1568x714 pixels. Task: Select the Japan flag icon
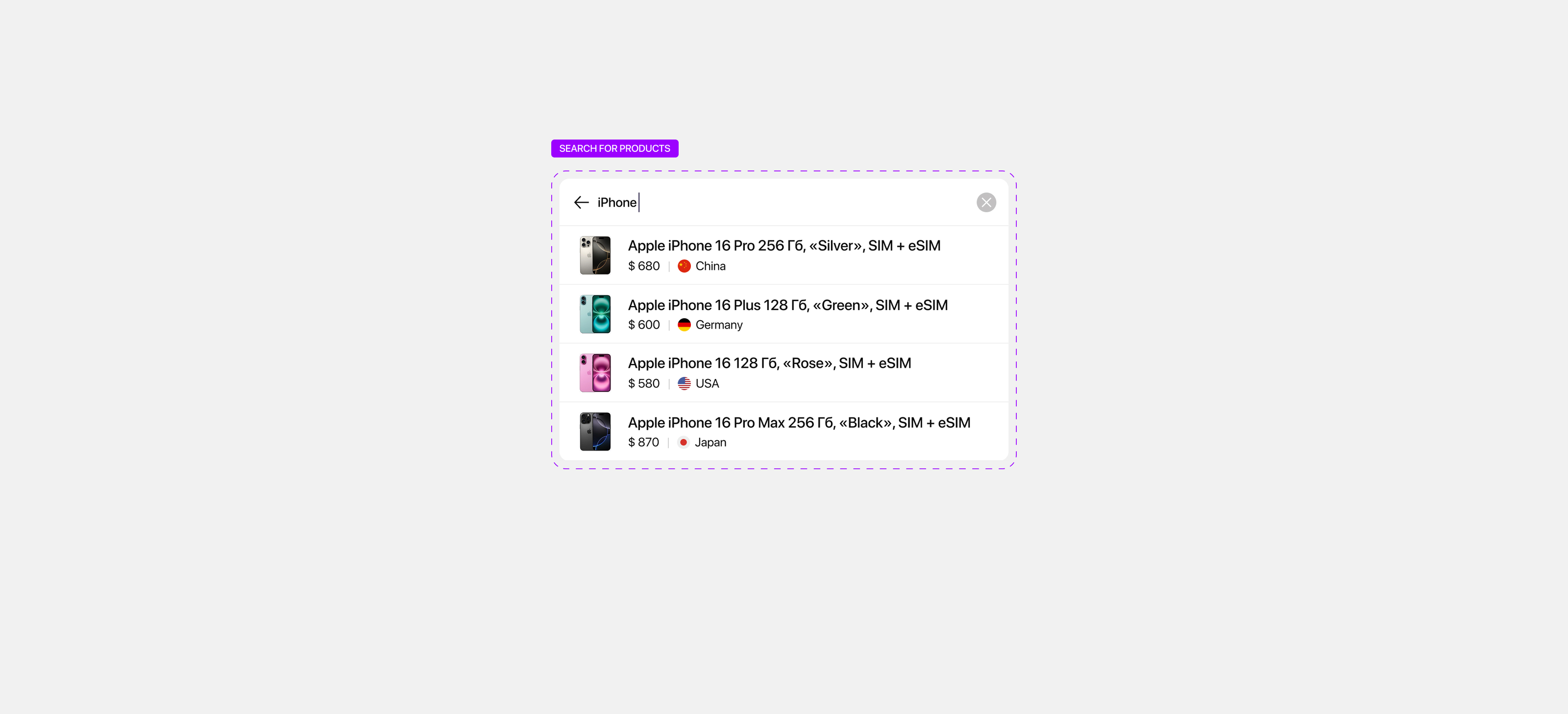(x=684, y=442)
